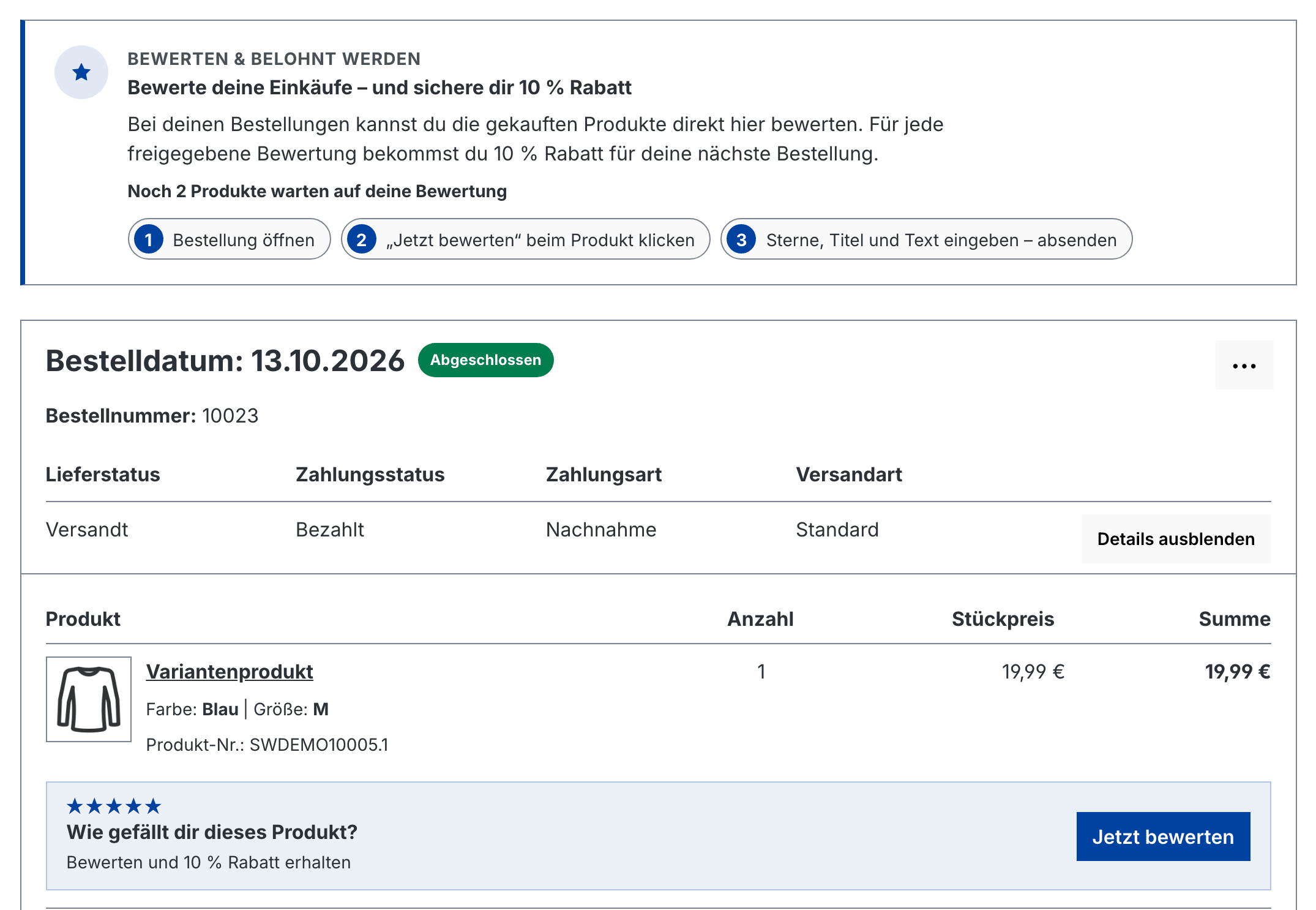Open the three-dot order options menu
This screenshot has width=1316, height=910.
(x=1244, y=365)
